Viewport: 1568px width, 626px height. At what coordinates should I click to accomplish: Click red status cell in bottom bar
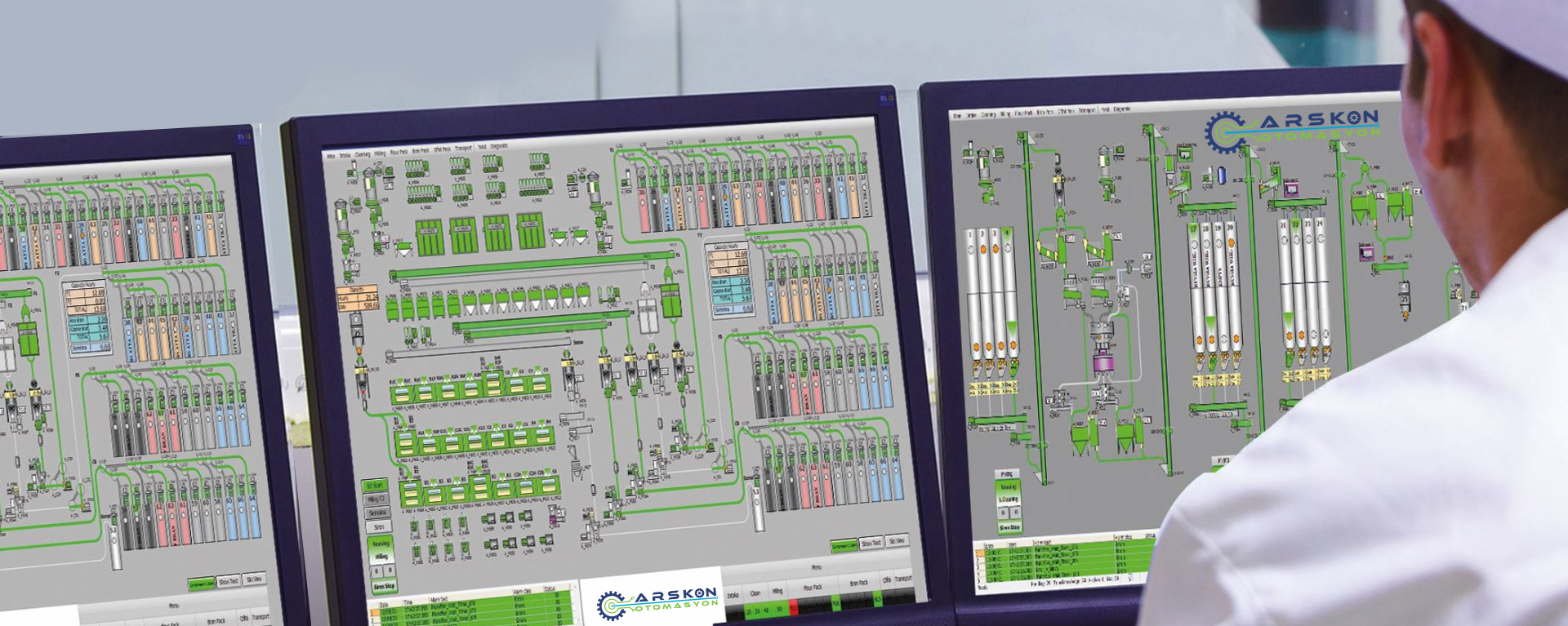click(x=794, y=606)
